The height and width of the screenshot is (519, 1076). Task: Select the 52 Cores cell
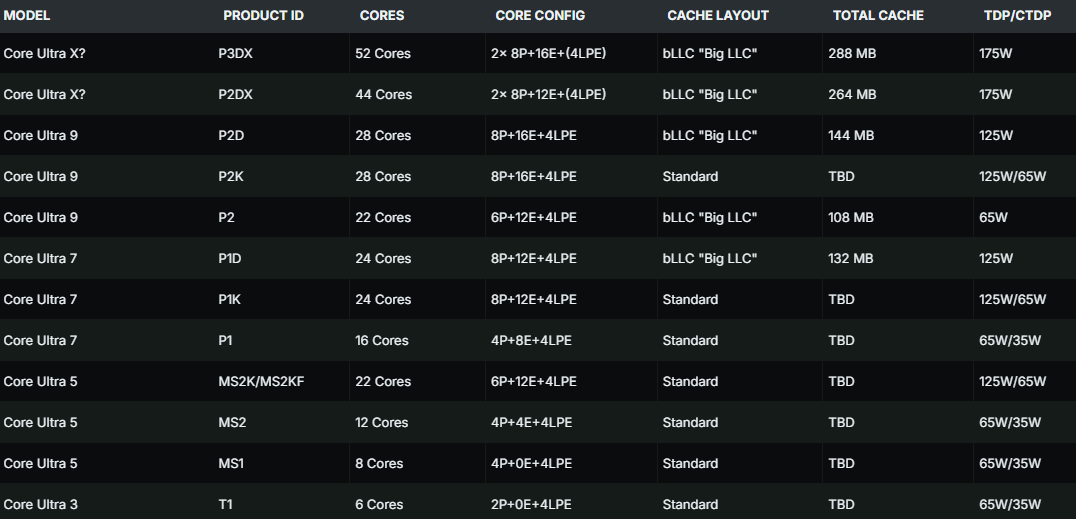383,53
